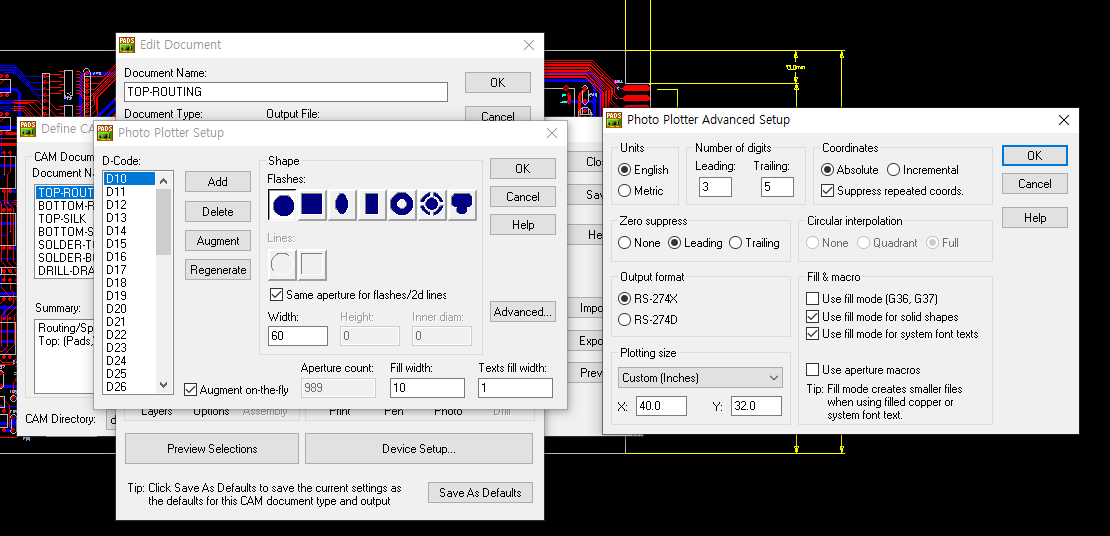Pick the rectangle flash shape
The width and height of the screenshot is (1110, 536).
click(x=372, y=205)
